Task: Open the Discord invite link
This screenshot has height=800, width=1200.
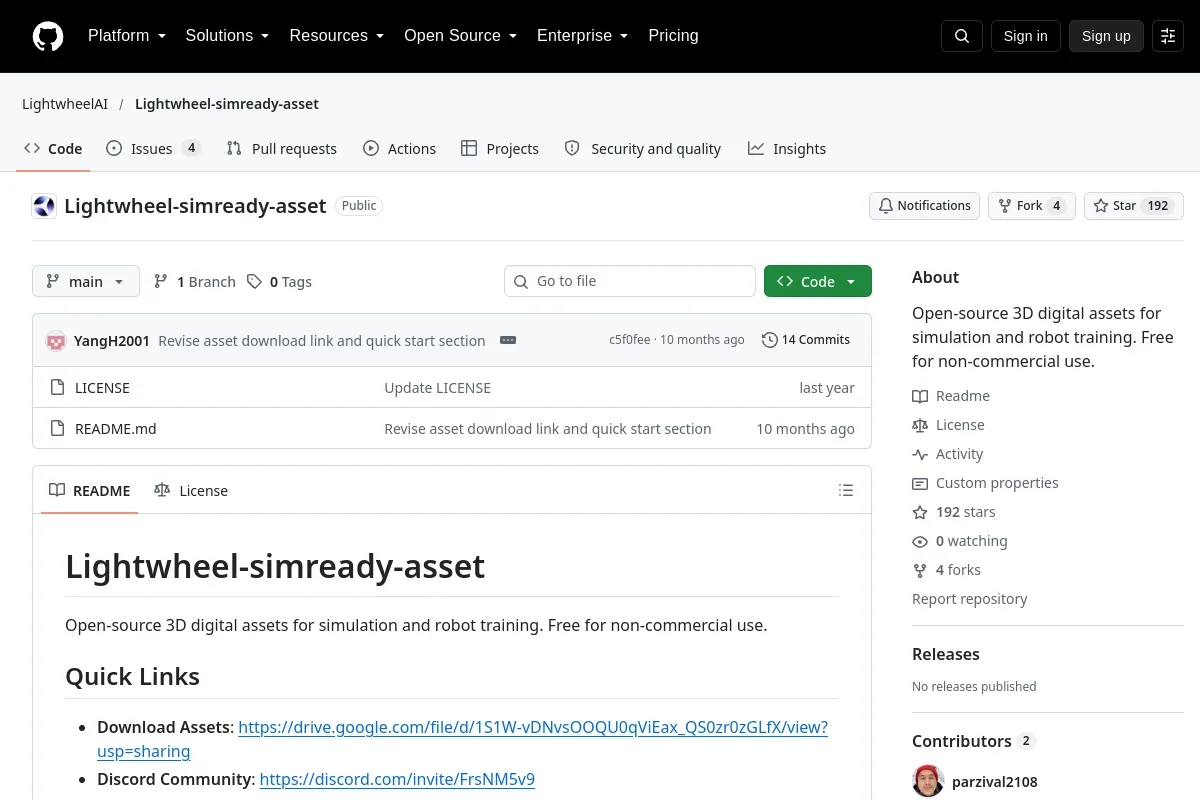Action: pyautogui.click(x=397, y=779)
